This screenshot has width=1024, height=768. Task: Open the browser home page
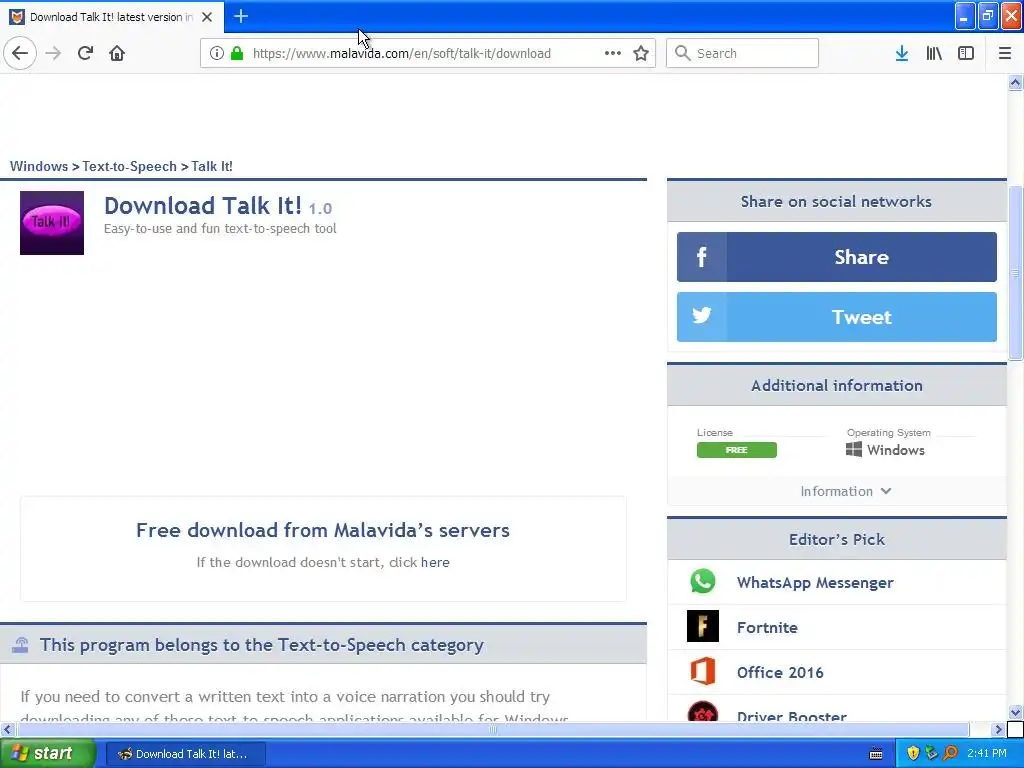coord(117,53)
